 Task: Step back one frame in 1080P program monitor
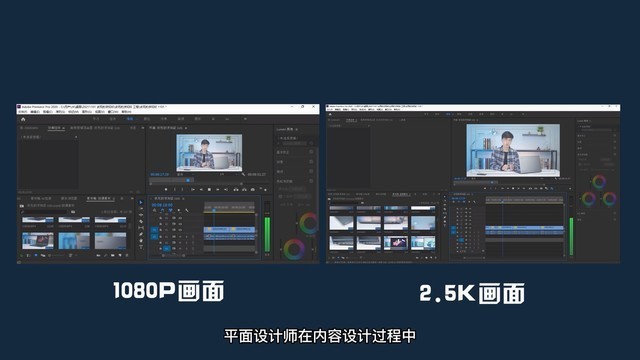pos(201,189)
